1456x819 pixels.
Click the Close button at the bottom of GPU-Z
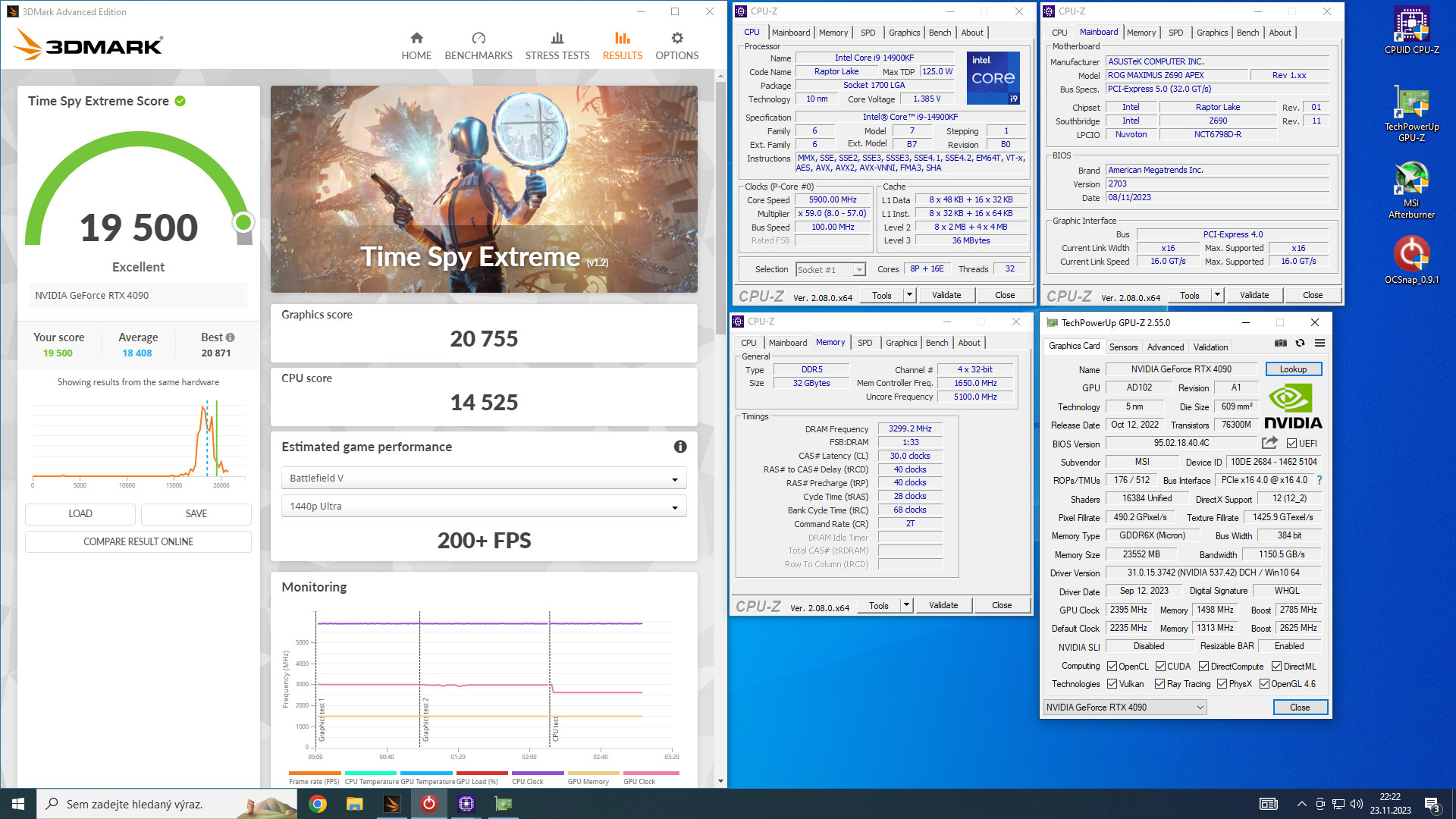pyautogui.click(x=1300, y=708)
